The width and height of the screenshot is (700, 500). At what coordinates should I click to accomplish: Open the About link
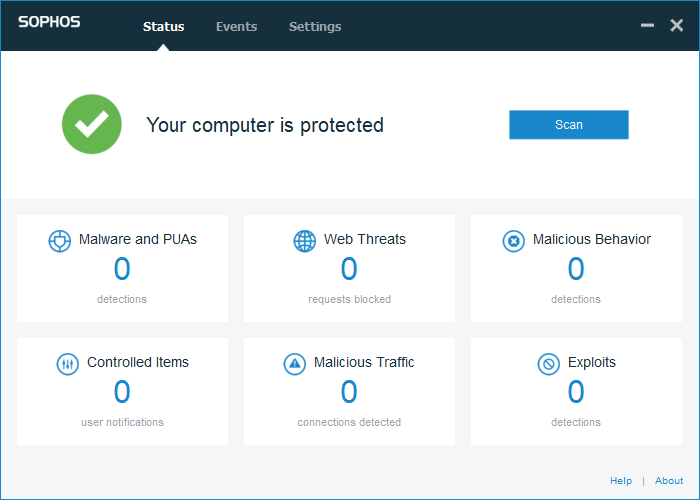(x=669, y=481)
